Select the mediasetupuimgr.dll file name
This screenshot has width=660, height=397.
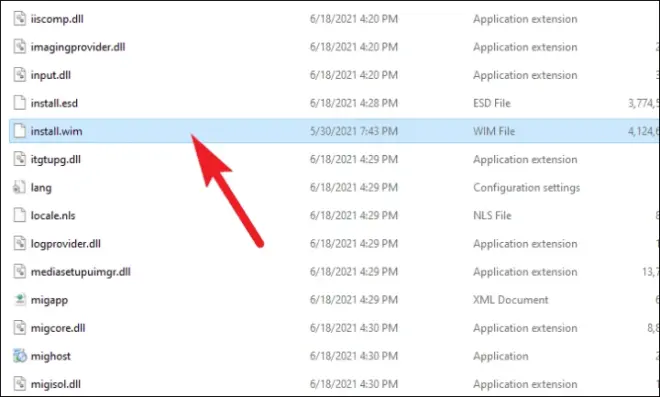[x=81, y=272]
